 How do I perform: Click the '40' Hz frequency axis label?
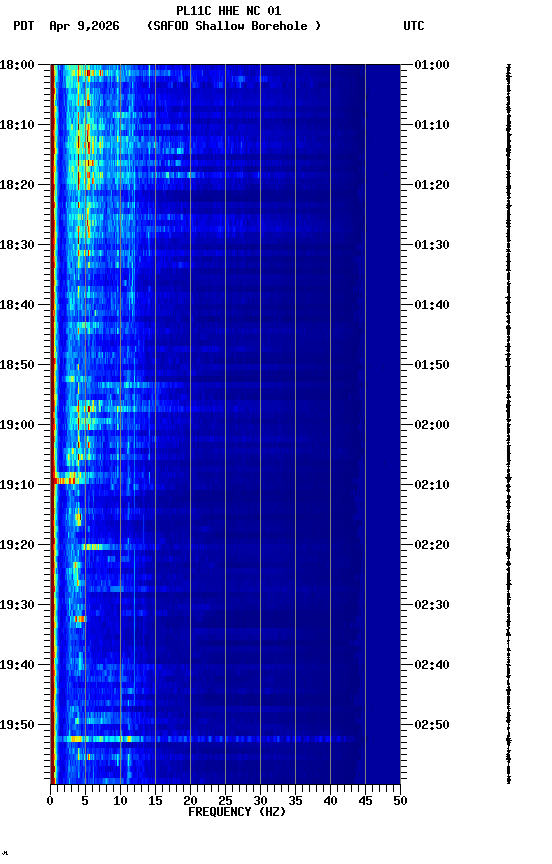[x=330, y=801]
